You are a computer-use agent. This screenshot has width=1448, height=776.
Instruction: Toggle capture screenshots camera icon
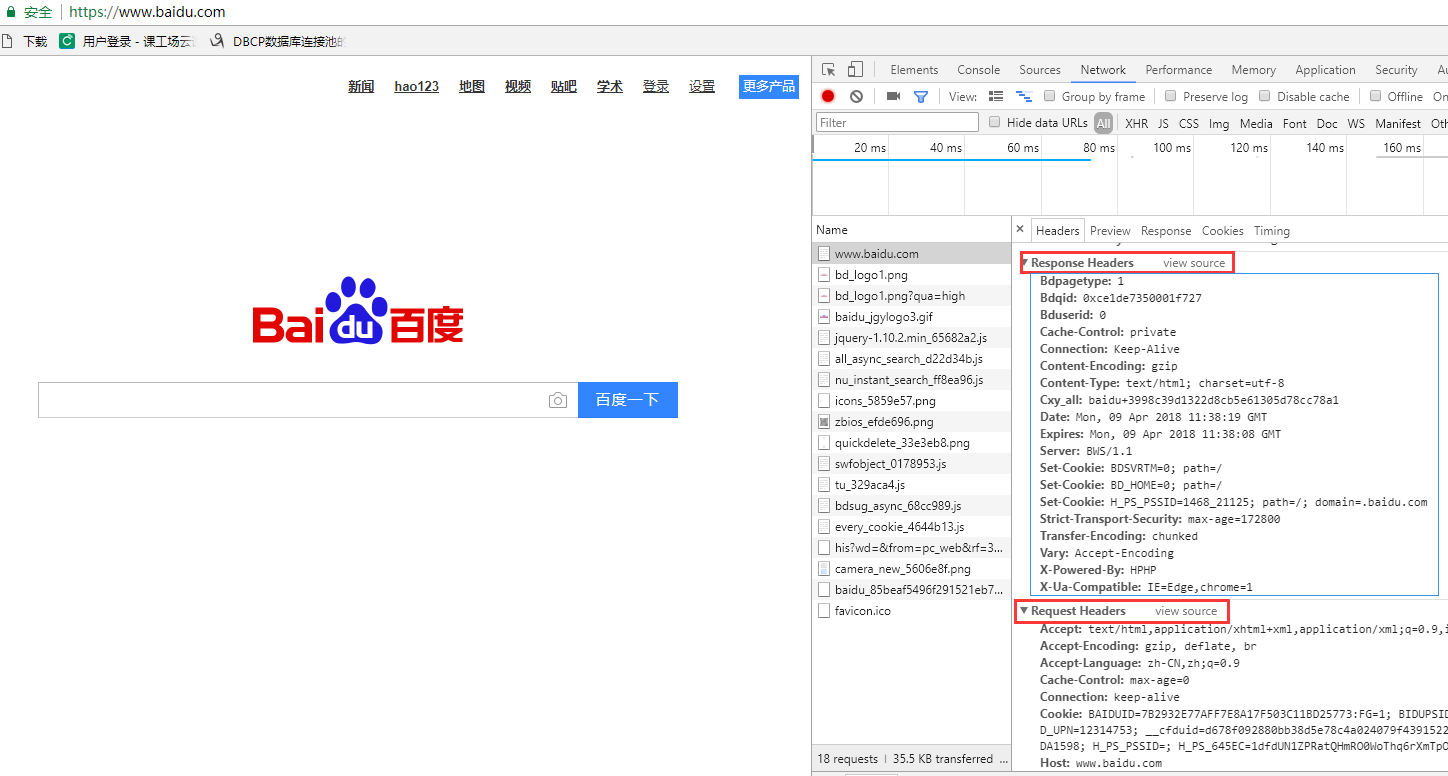(893, 97)
